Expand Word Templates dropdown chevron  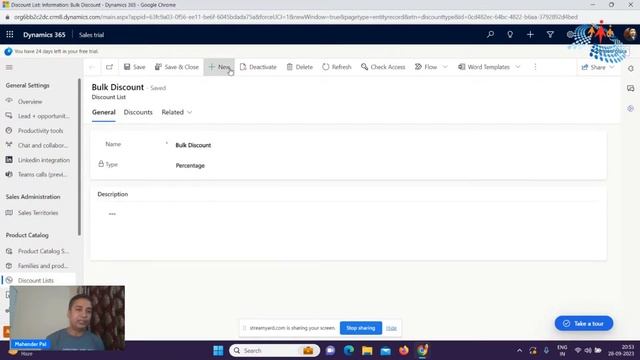[518, 67]
